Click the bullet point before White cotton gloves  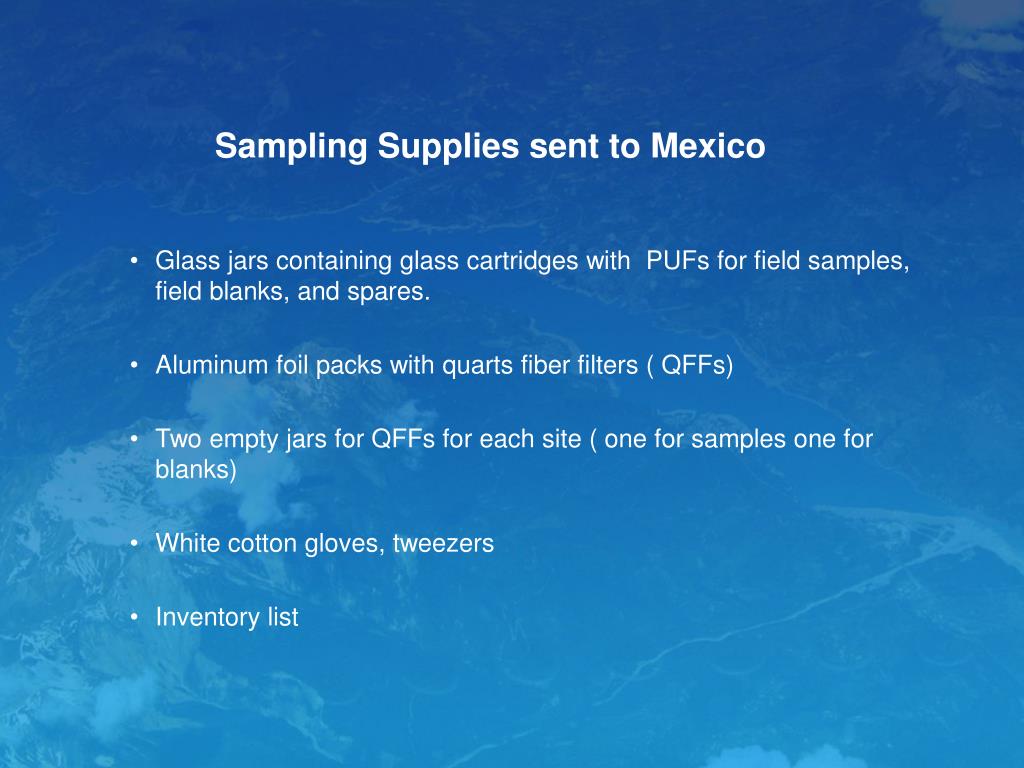pos(134,544)
